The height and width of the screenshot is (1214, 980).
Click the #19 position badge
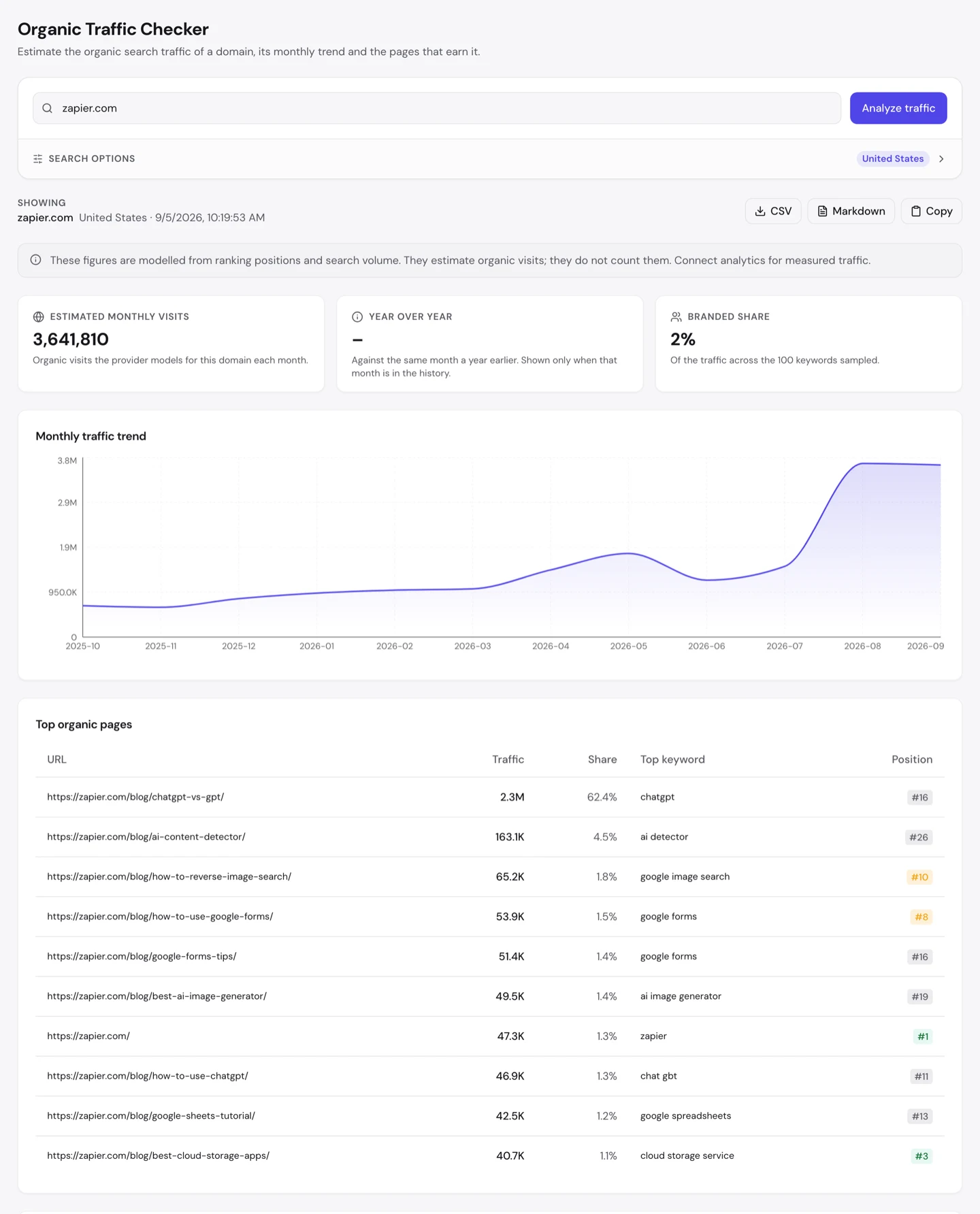coord(919,997)
